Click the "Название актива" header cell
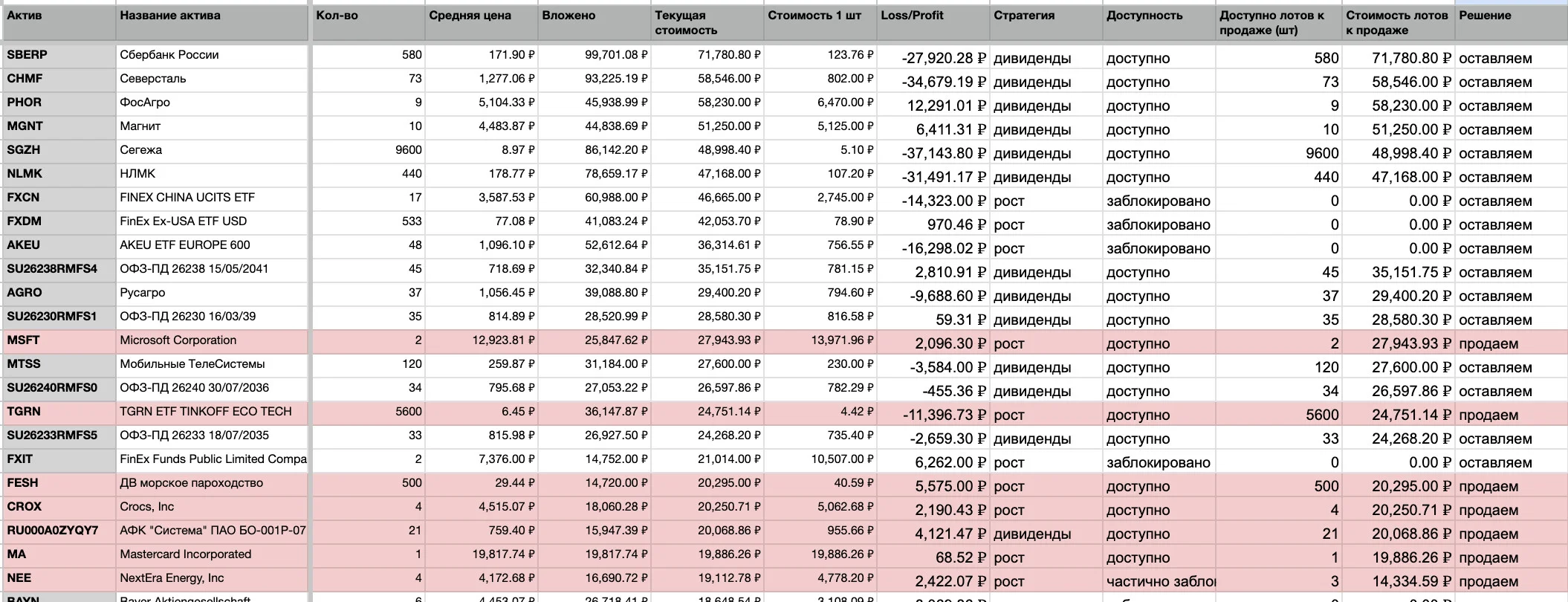 pyautogui.click(x=212, y=23)
